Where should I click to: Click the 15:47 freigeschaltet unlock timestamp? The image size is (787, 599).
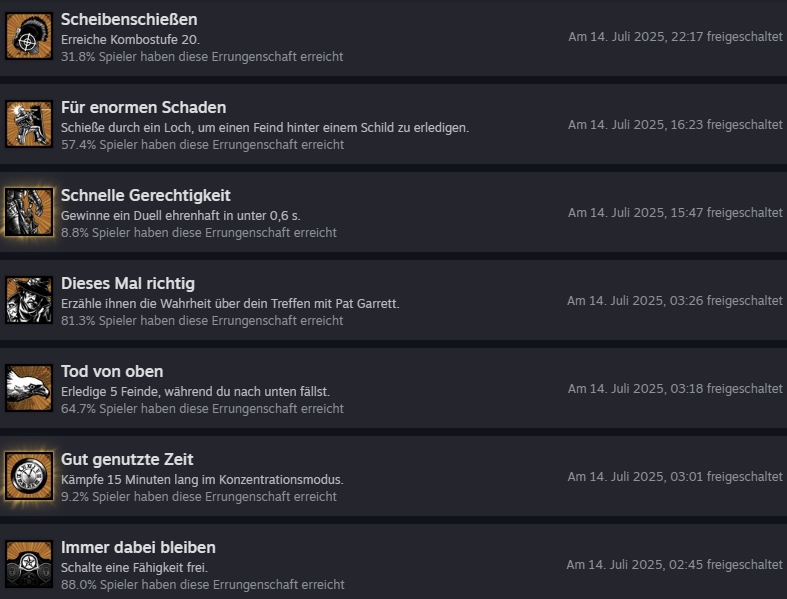(675, 213)
